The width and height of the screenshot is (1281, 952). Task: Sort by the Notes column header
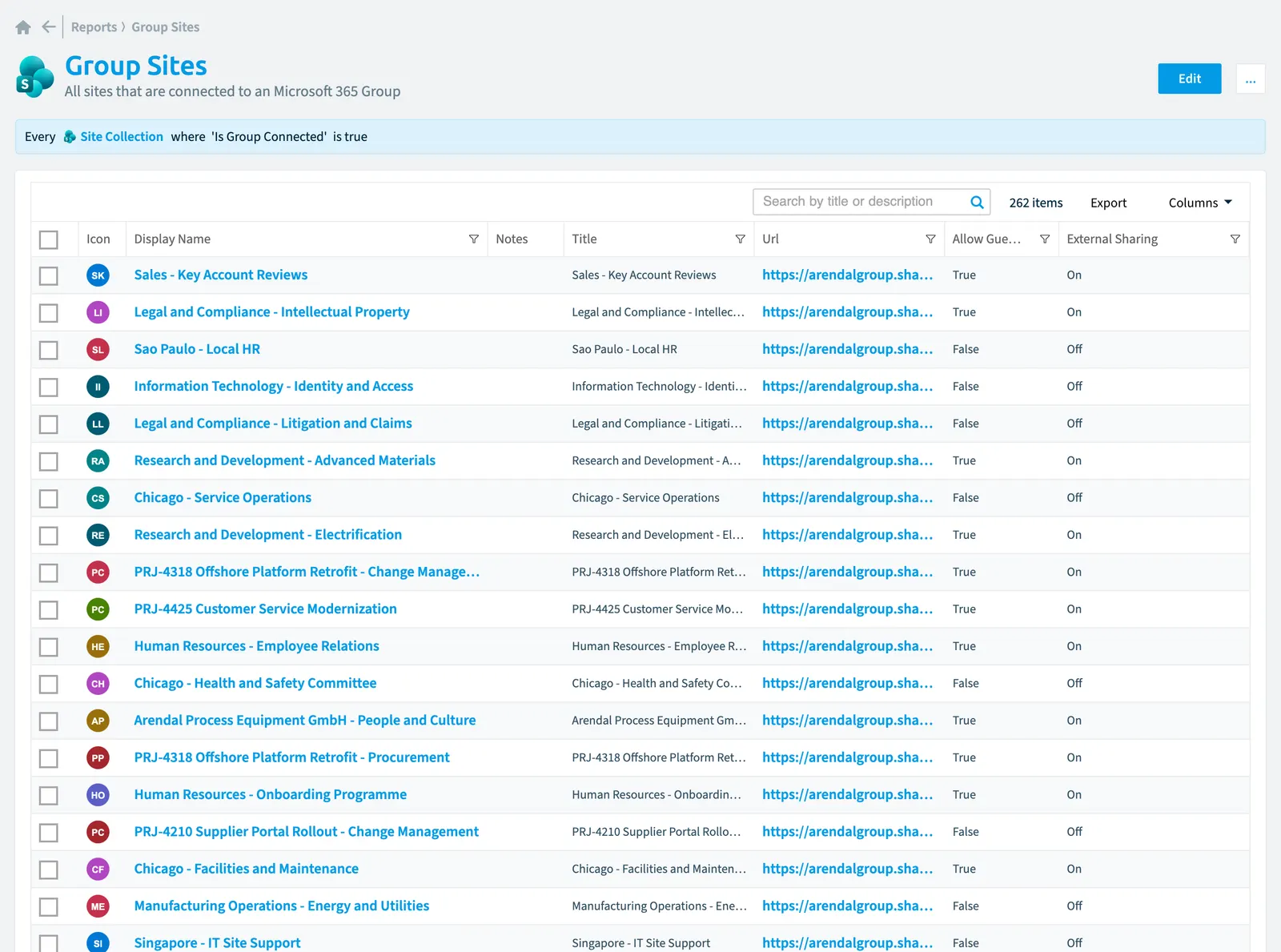tap(512, 239)
